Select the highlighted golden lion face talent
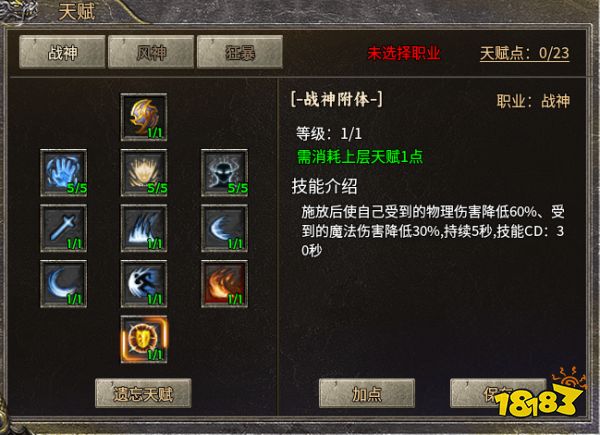 (144, 339)
